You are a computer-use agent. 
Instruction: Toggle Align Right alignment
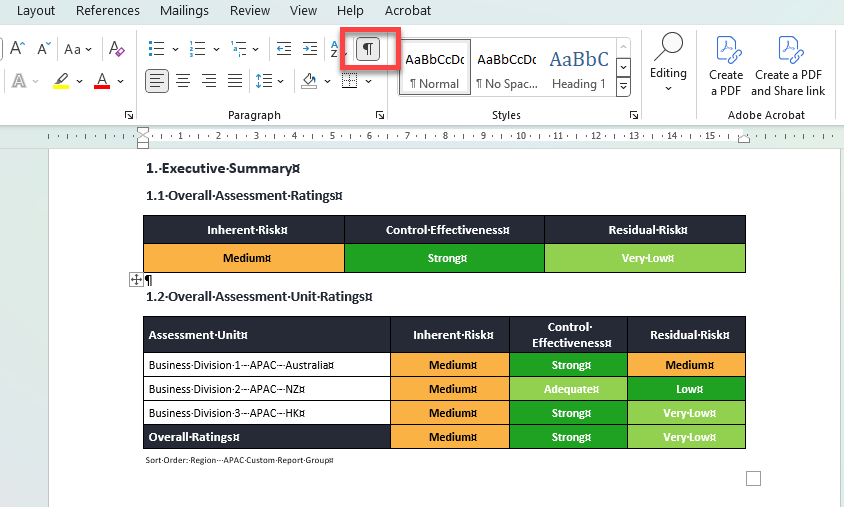(x=209, y=81)
